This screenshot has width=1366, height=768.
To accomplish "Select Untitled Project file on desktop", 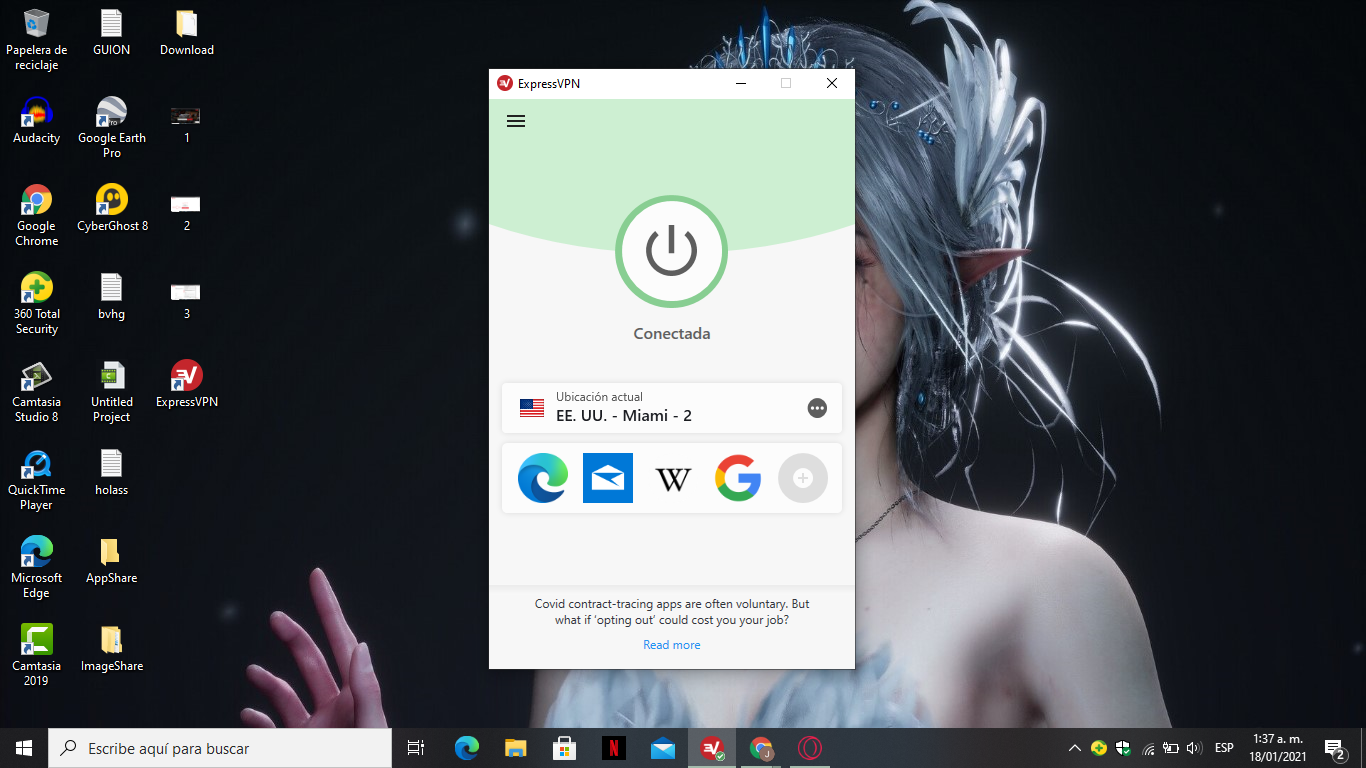I will [x=111, y=392].
